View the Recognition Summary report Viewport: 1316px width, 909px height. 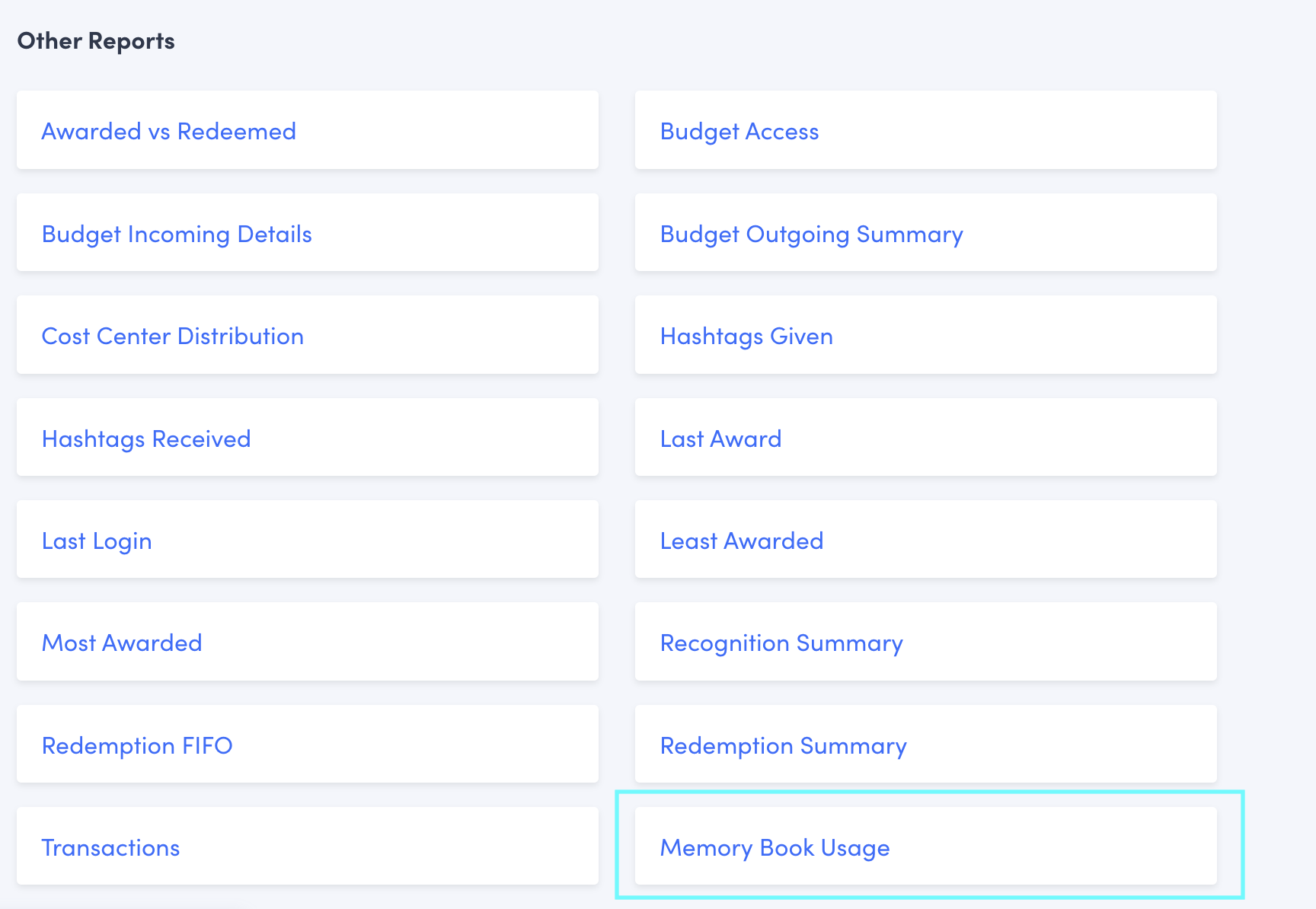[781, 643]
